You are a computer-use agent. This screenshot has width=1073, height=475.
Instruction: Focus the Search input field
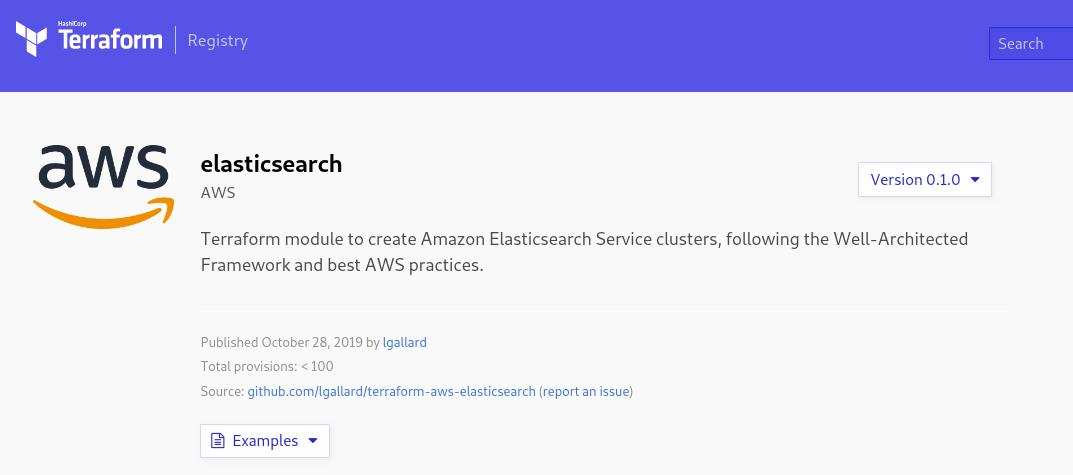tap(1031, 43)
